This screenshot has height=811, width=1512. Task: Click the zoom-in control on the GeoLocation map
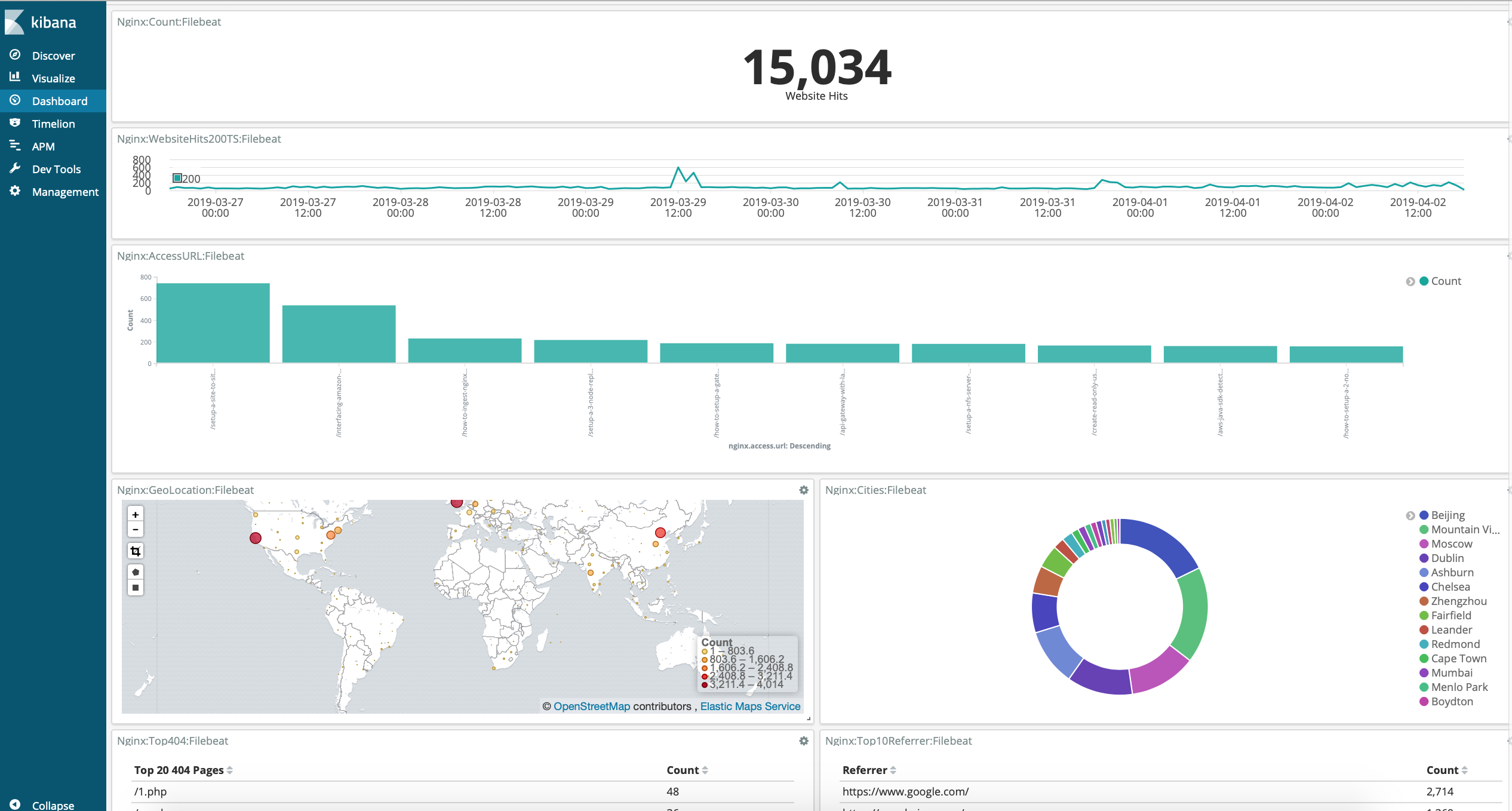click(135, 514)
